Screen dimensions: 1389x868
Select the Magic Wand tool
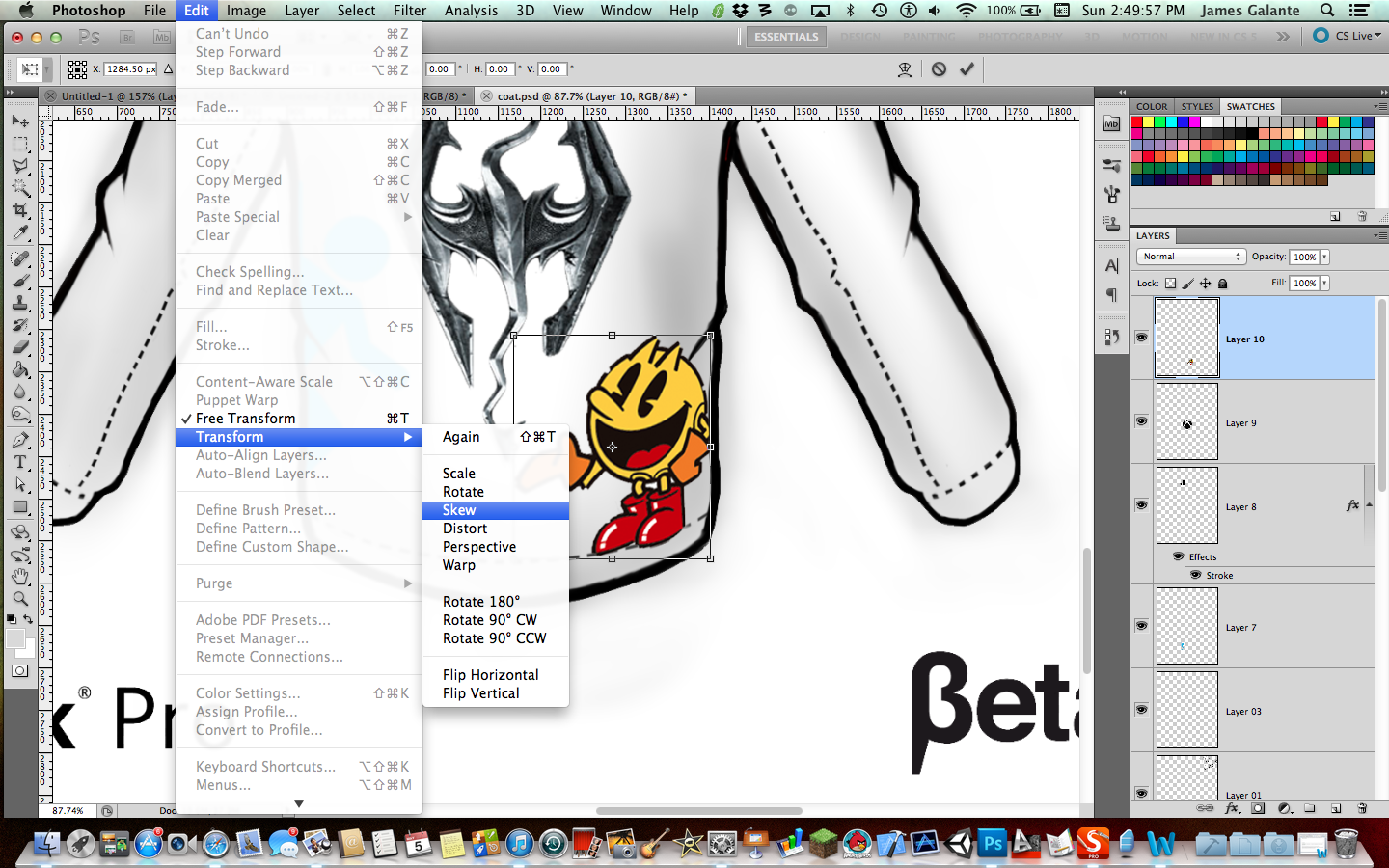coord(20,188)
